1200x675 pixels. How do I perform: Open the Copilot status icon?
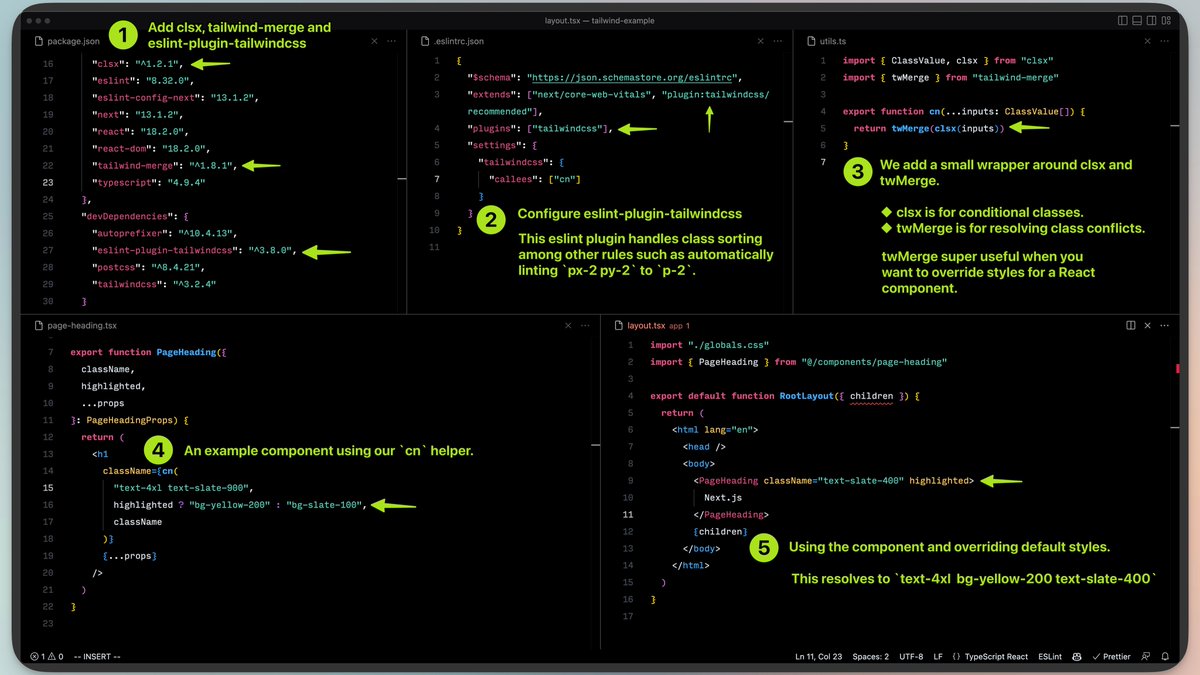[1078, 657]
